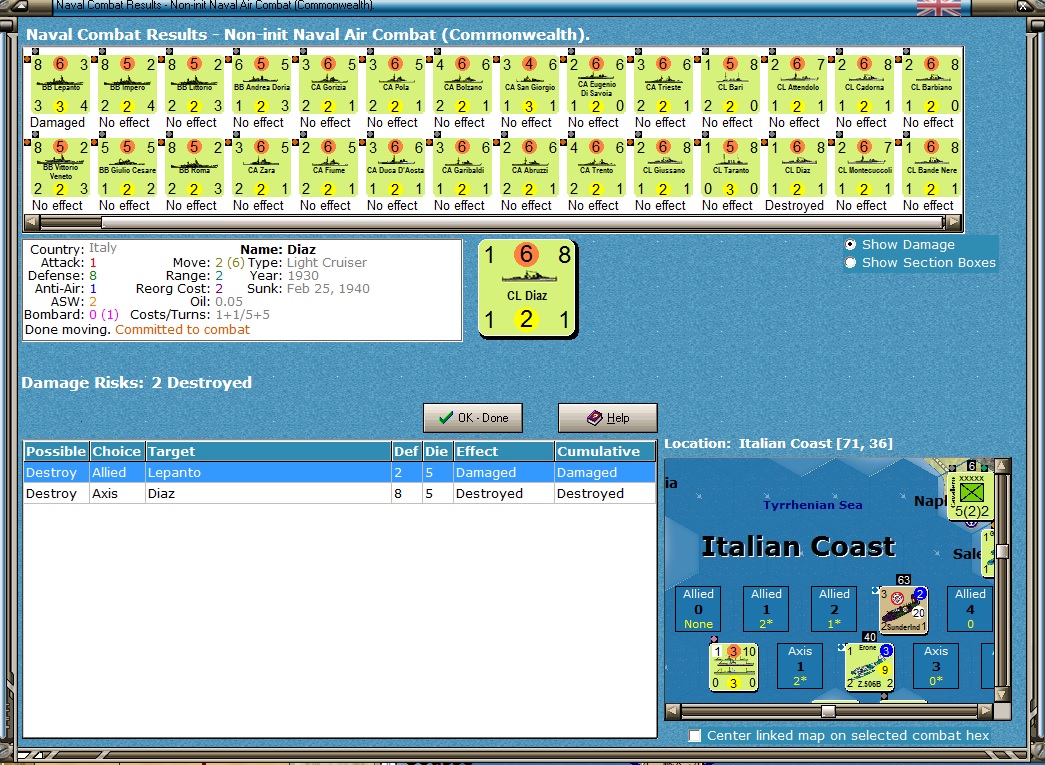The height and width of the screenshot is (765, 1045).
Task: Select the CA Trieste unit counter
Action: [x=663, y=85]
